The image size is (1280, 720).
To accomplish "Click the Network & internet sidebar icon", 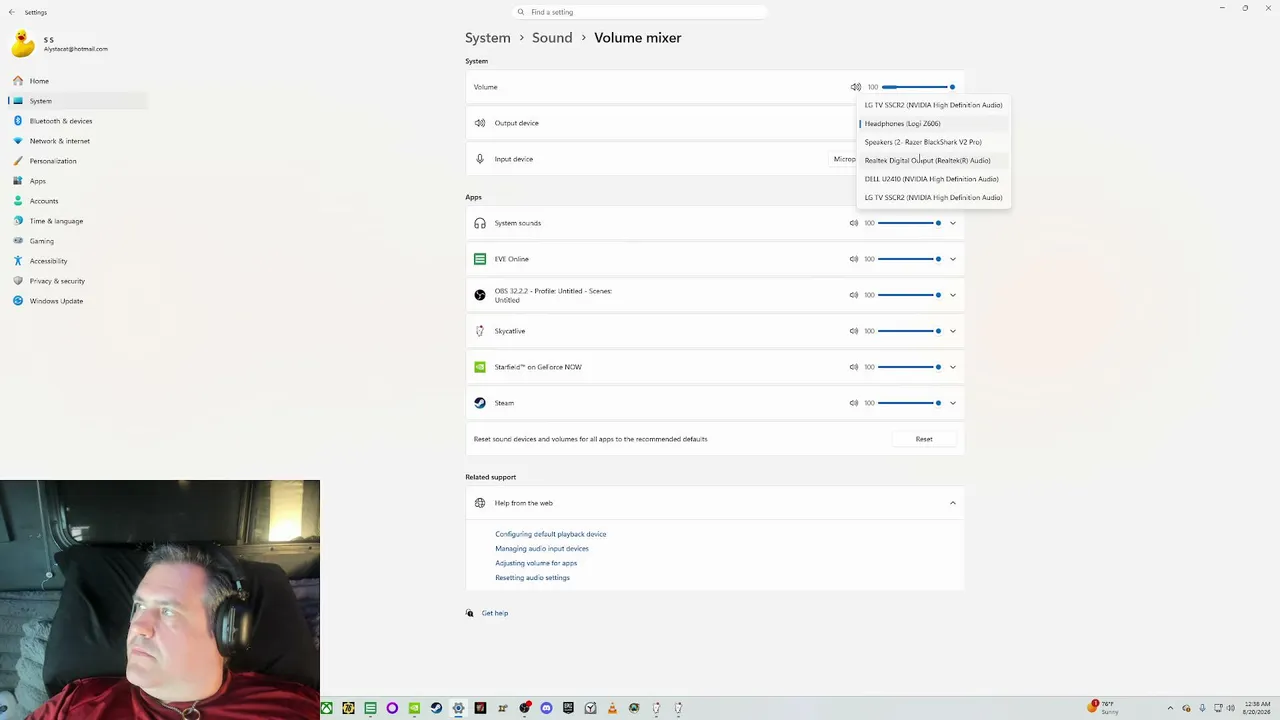I will (x=18, y=141).
